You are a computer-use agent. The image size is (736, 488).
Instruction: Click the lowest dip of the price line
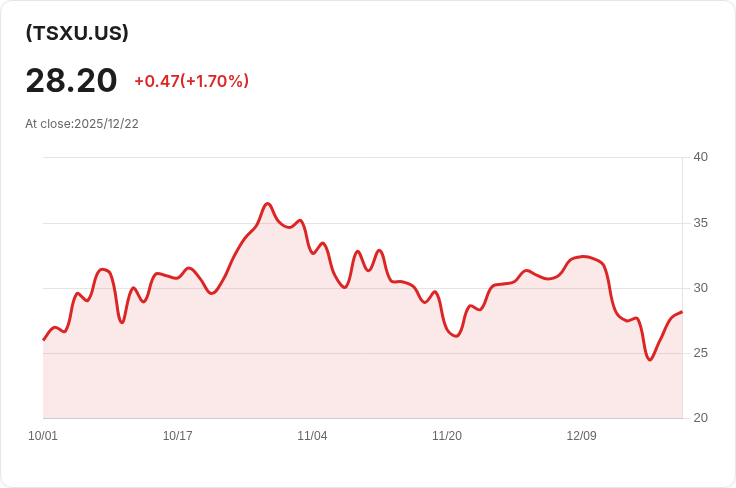tap(650, 360)
